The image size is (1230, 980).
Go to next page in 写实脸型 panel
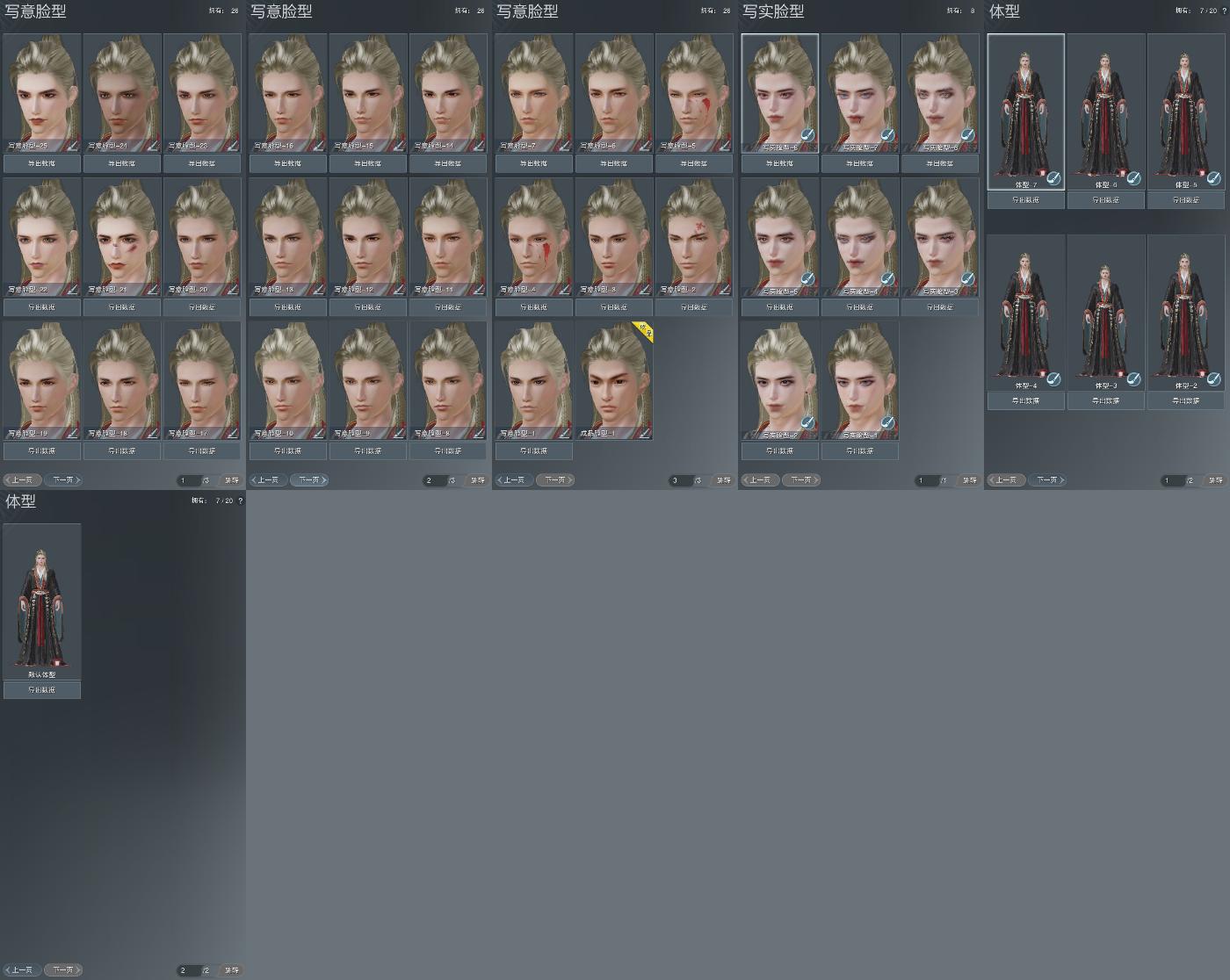point(801,480)
